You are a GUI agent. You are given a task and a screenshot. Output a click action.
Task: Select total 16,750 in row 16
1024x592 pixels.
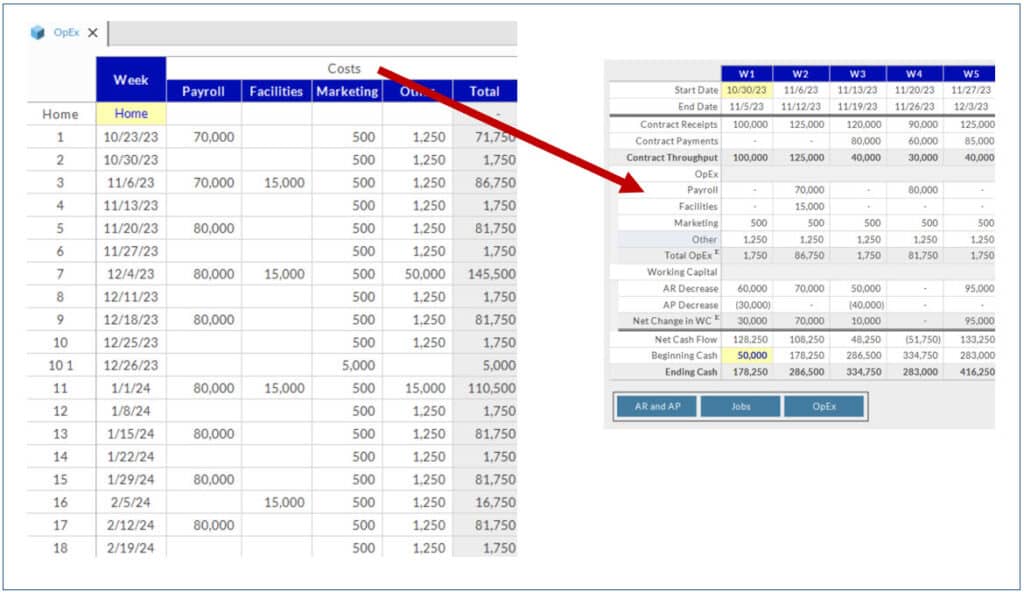[x=484, y=502]
